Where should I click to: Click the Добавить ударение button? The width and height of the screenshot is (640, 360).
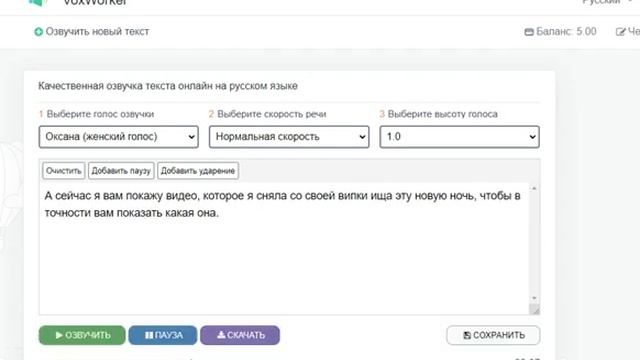click(198, 171)
